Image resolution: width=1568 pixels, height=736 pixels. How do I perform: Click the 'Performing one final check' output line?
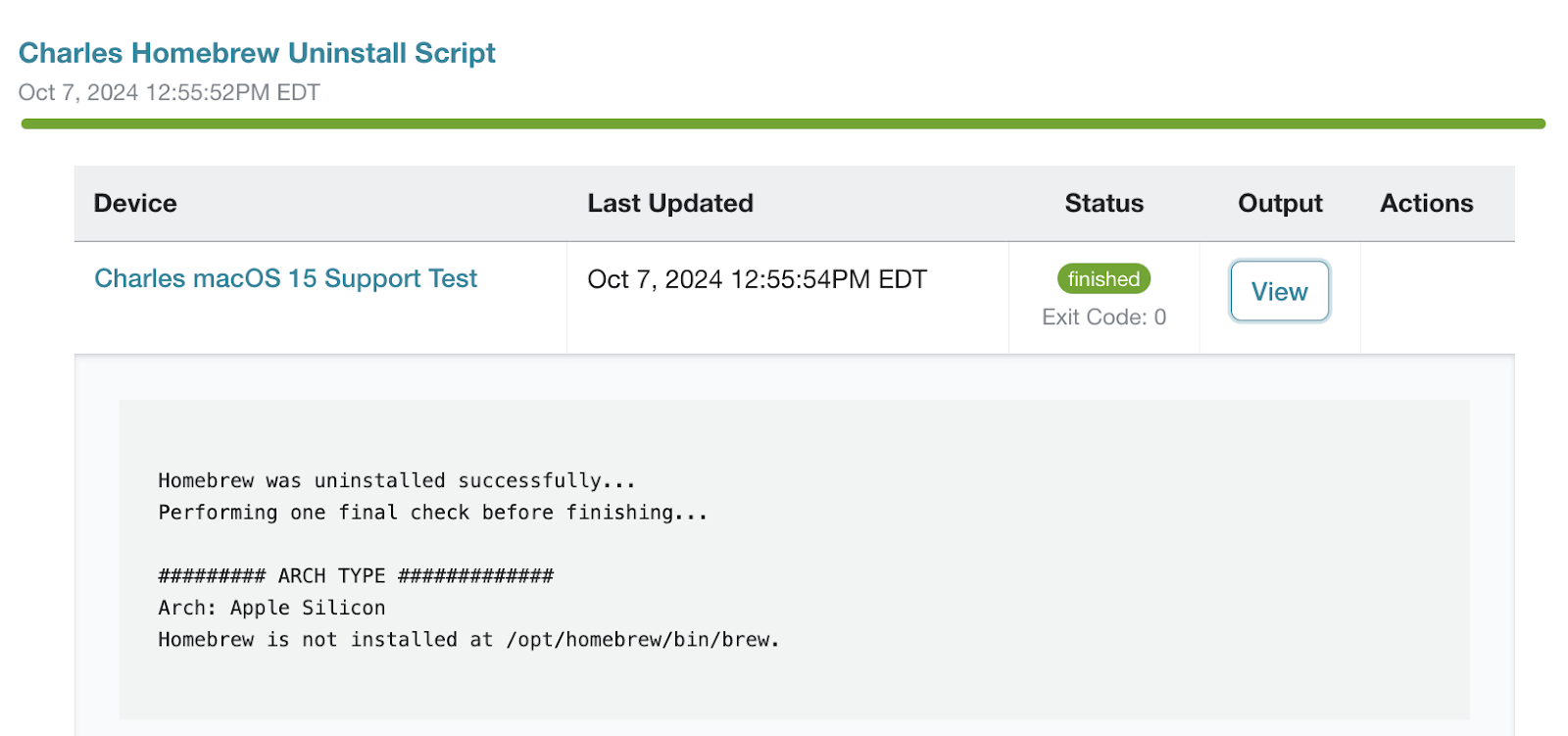432,513
